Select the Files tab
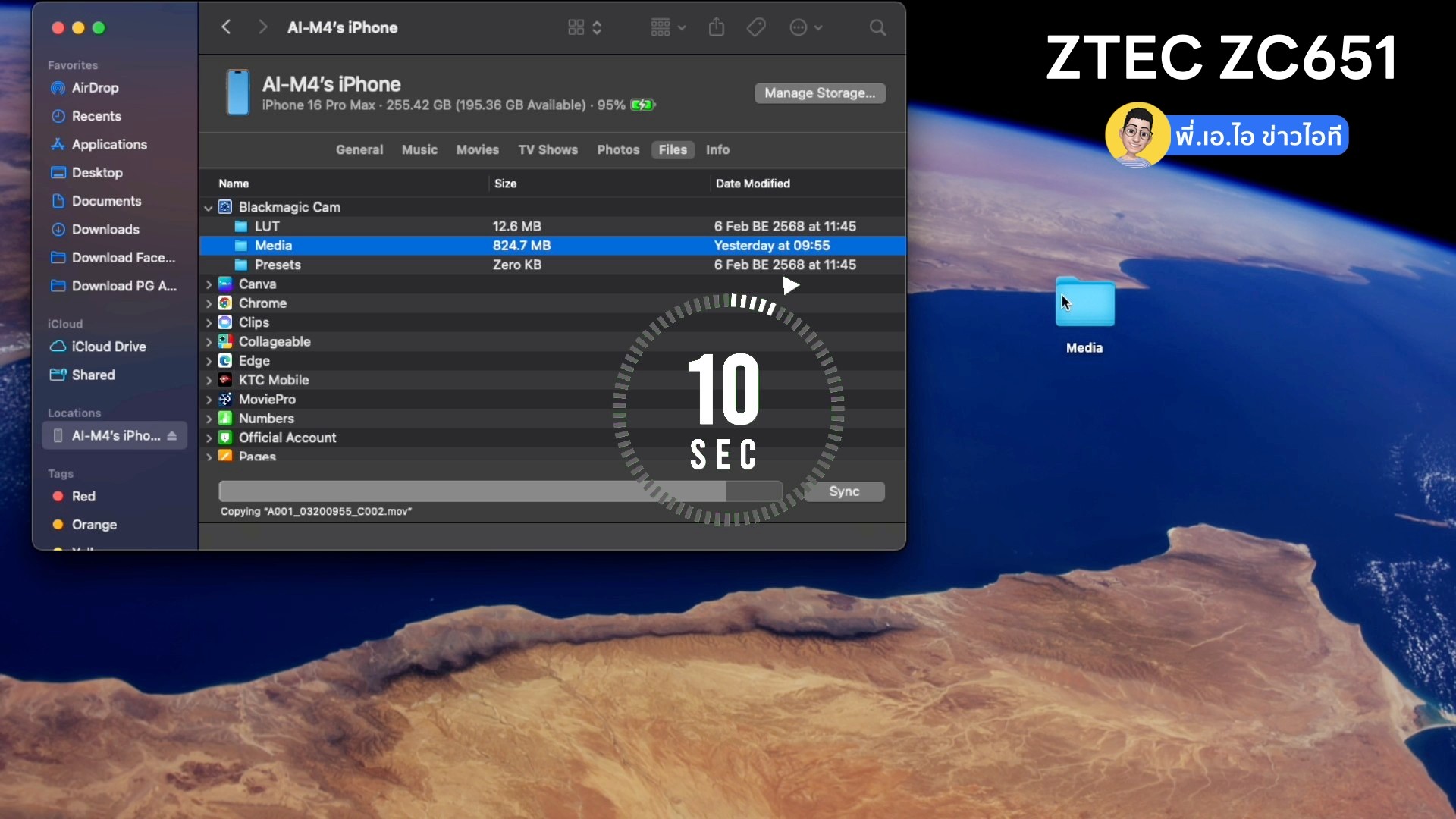 coord(673,149)
